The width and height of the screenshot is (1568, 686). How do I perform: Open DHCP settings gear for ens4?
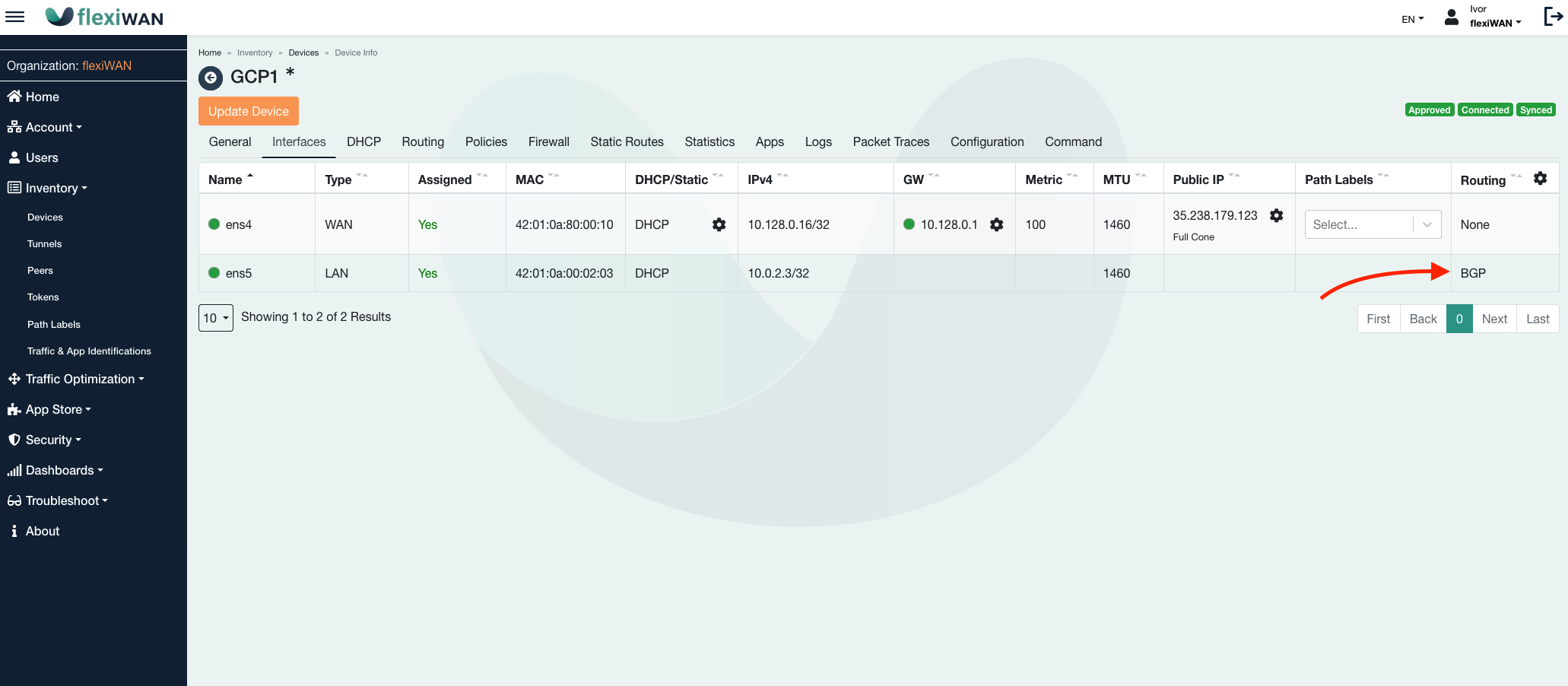(719, 224)
